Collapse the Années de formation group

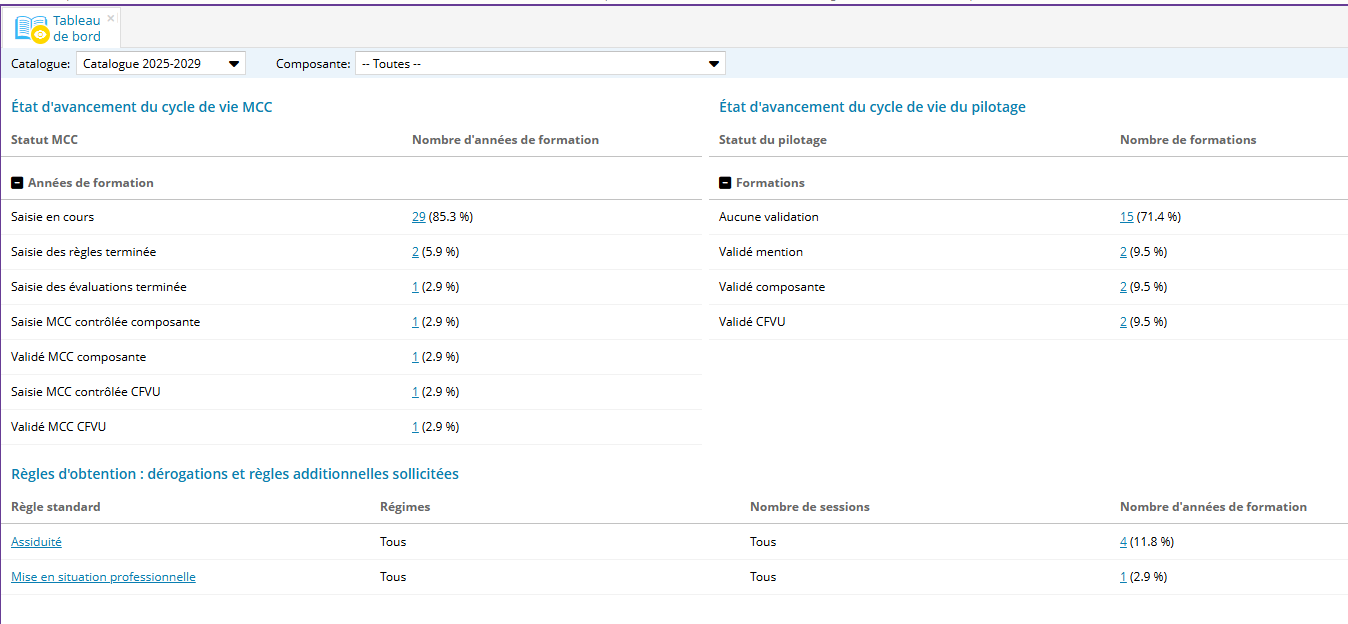[x=17, y=183]
